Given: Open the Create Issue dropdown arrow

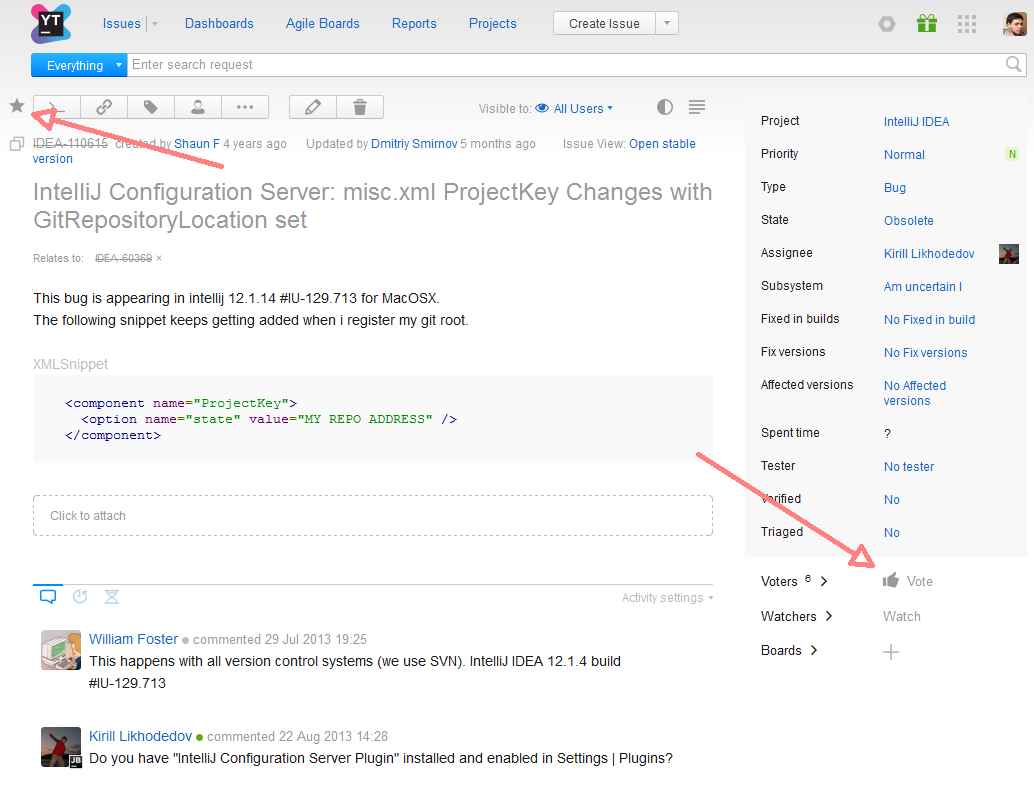Looking at the screenshot, I should pyautogui.click(x=667, y=23).
